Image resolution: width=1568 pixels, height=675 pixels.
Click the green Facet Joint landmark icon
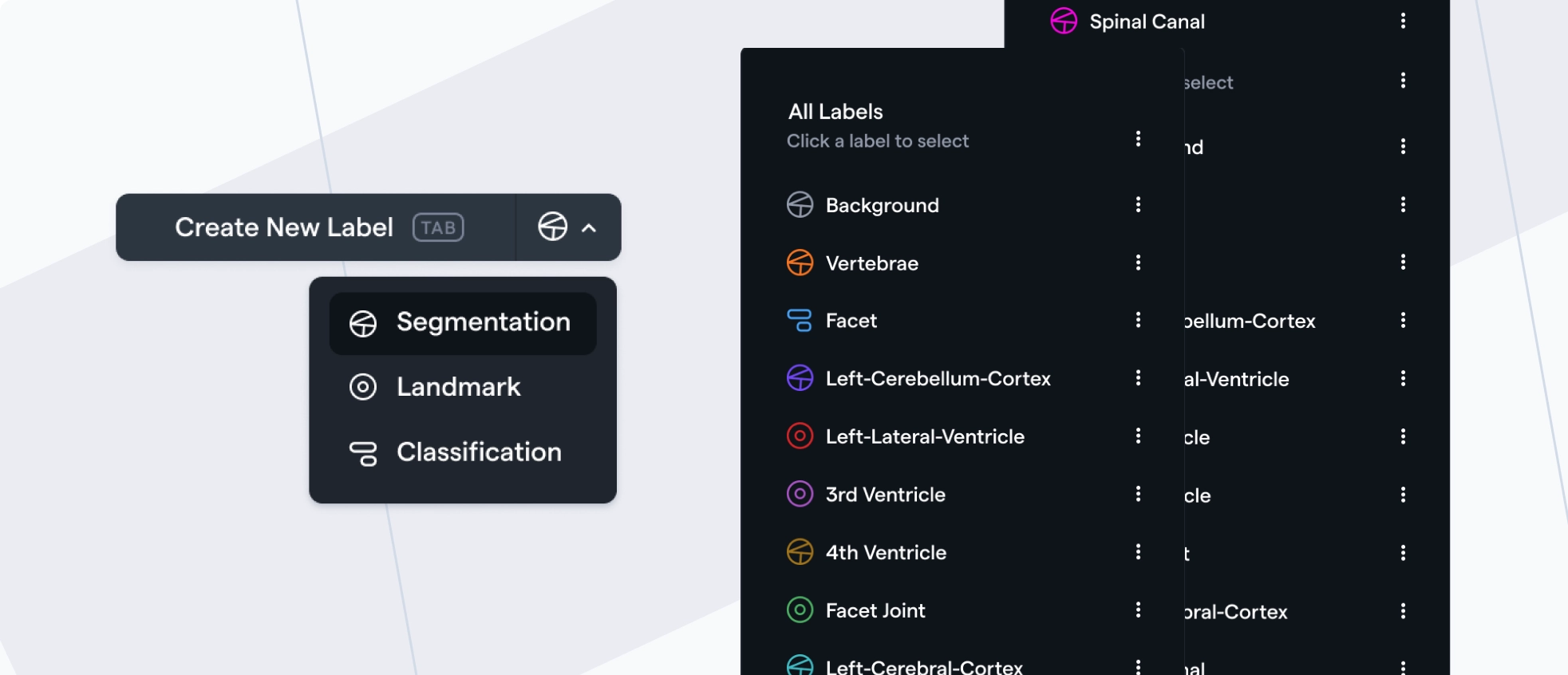point(800,610)
